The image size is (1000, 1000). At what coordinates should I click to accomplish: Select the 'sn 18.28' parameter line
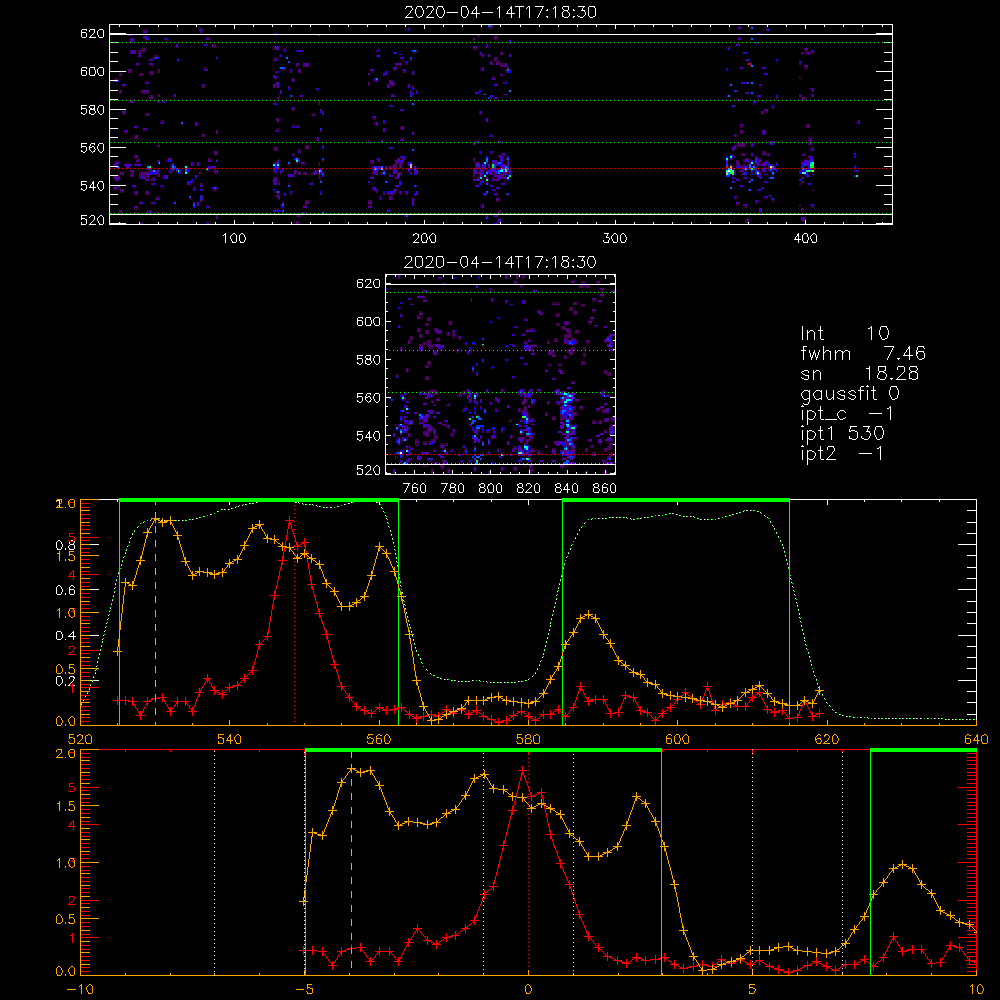859,373
